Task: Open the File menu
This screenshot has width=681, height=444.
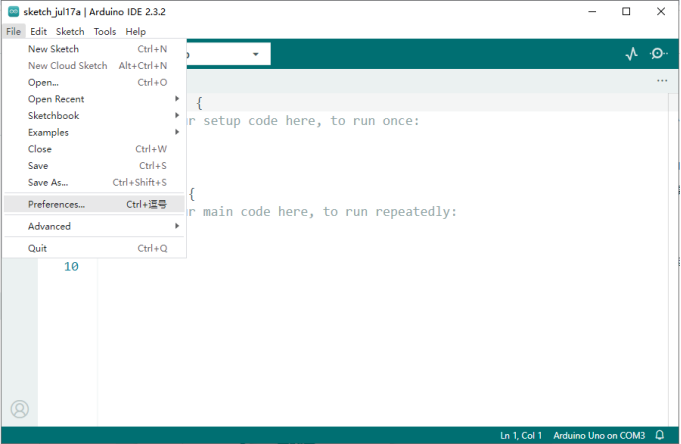Action: (13, 31)
